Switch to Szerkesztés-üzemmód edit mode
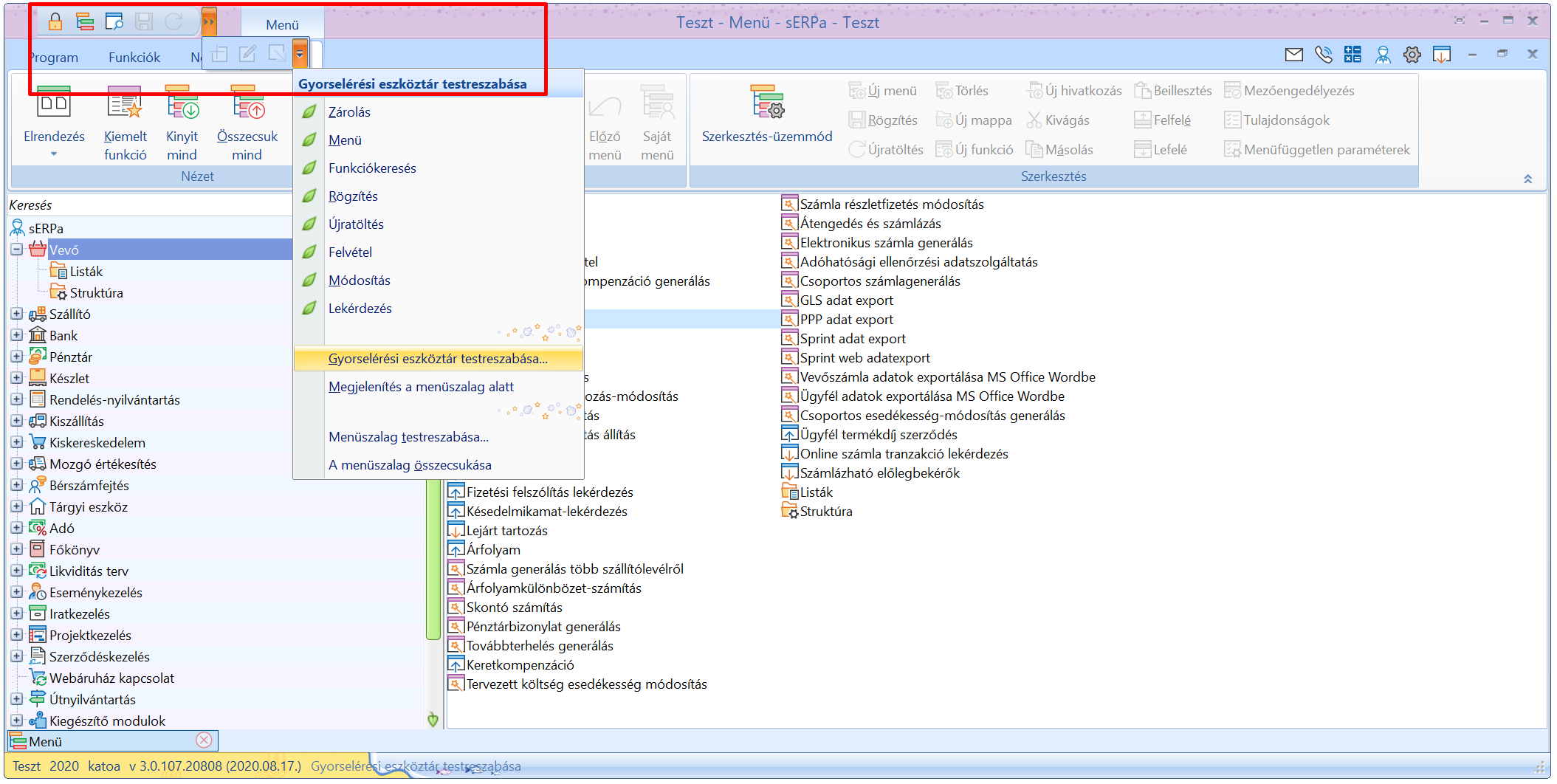Viewport: 1557px width, 784px height. [767, 114]
